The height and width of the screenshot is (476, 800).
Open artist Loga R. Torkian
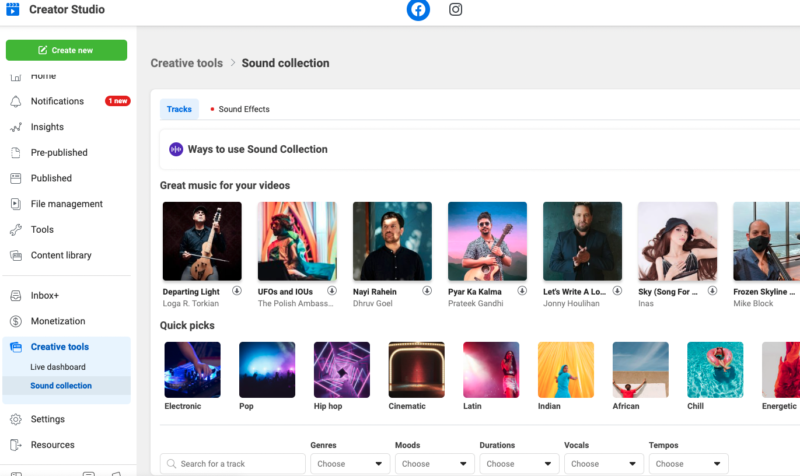pos(191,304)
